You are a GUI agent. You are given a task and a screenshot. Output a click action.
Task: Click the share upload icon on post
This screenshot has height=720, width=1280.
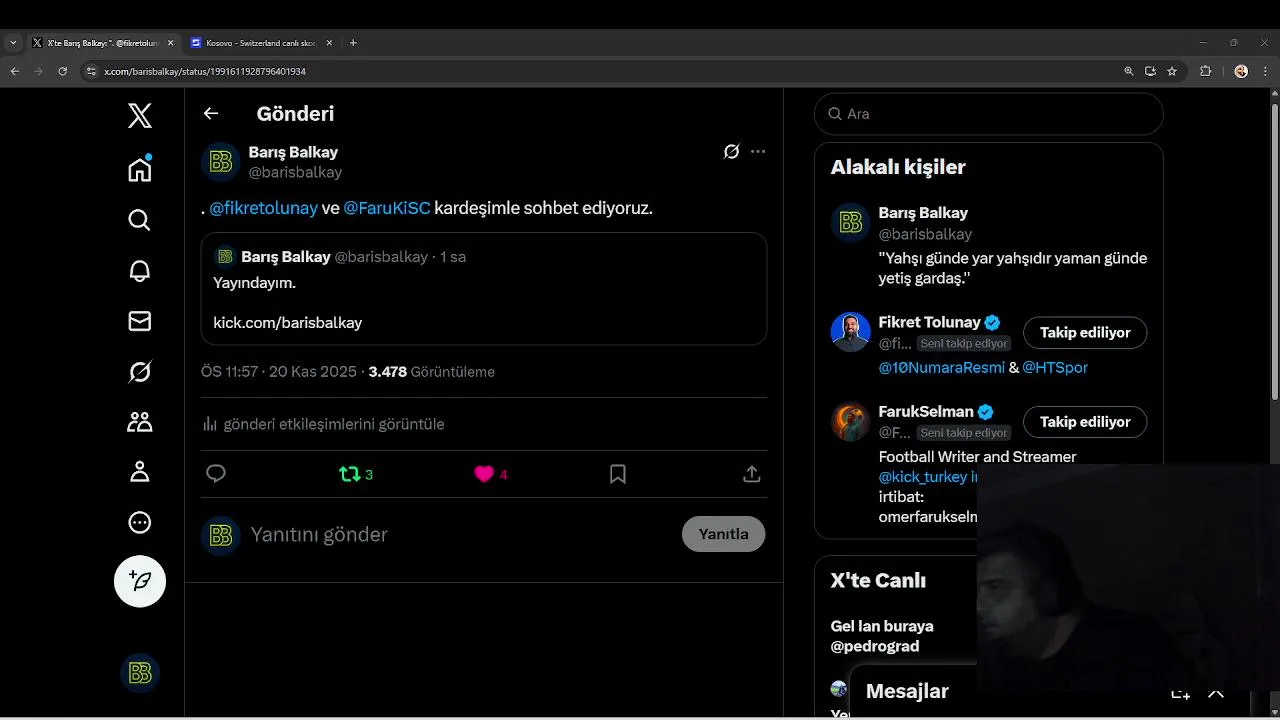tap(752, 474)
